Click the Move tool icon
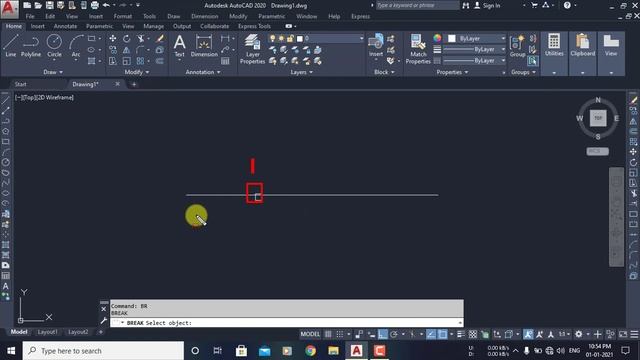Image resolution: width=640 pixels, height=360 pixels. click(x=113, y=38)
